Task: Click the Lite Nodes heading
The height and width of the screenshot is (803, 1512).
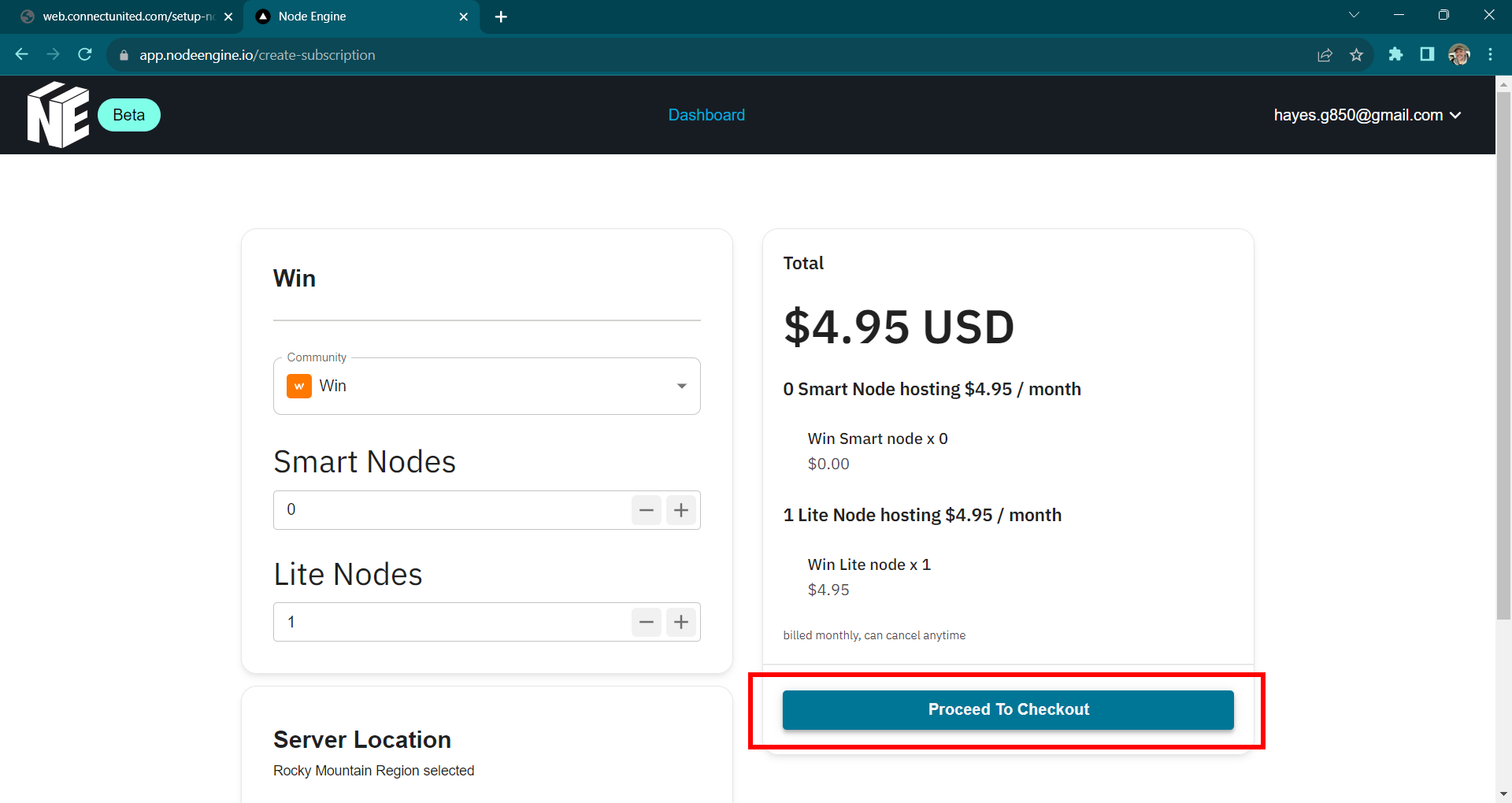Action: (x=348, y=575)
